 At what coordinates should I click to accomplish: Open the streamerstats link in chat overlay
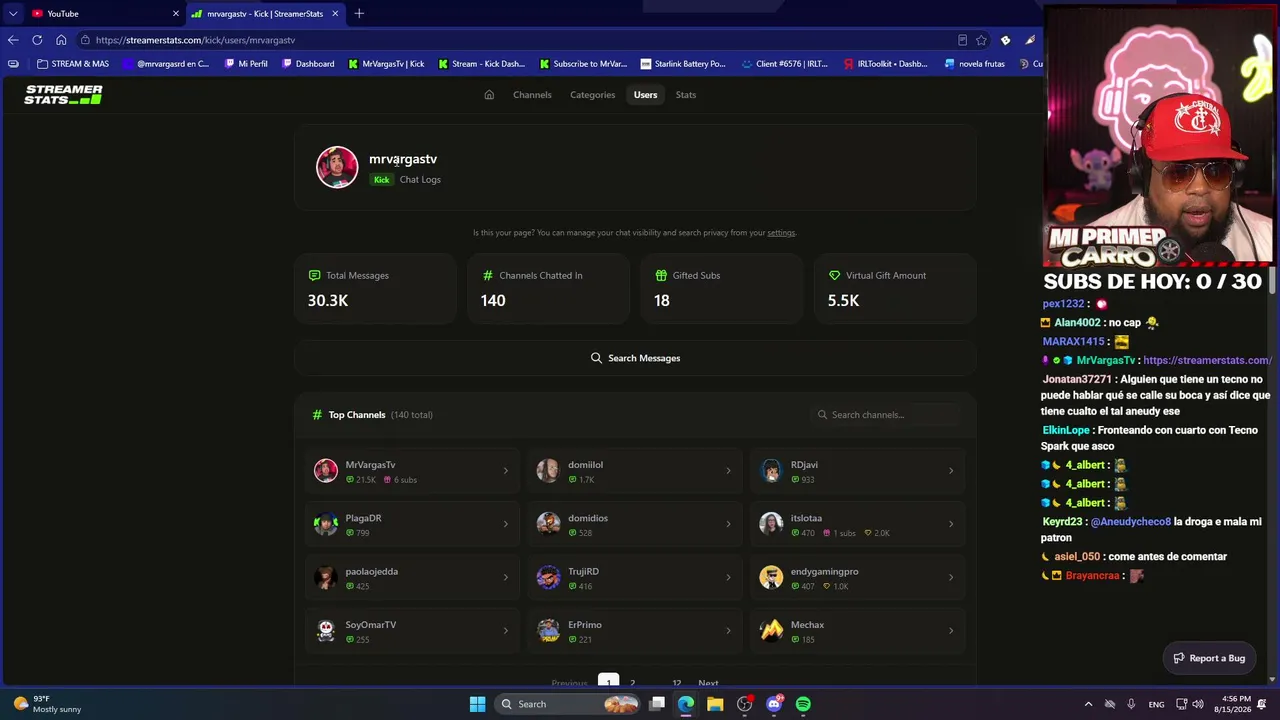coord(1207,360)
